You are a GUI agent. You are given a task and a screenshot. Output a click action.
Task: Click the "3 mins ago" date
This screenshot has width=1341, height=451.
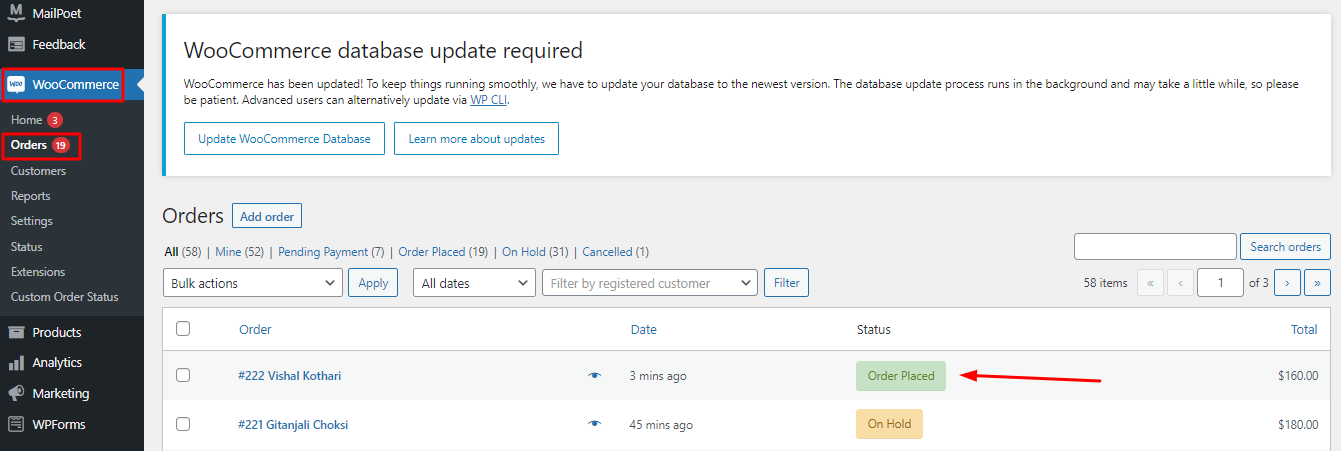tap(658, 376)
